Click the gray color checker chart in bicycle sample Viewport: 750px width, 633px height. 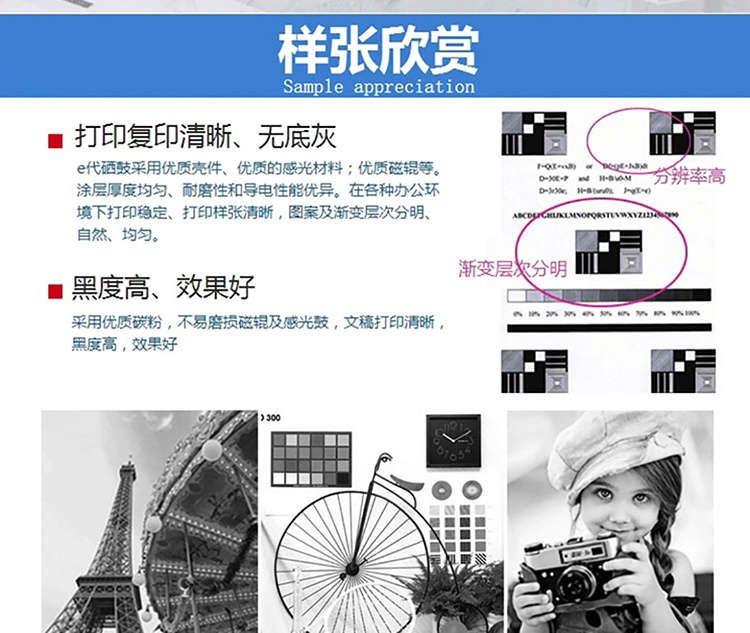click(311, 458)
